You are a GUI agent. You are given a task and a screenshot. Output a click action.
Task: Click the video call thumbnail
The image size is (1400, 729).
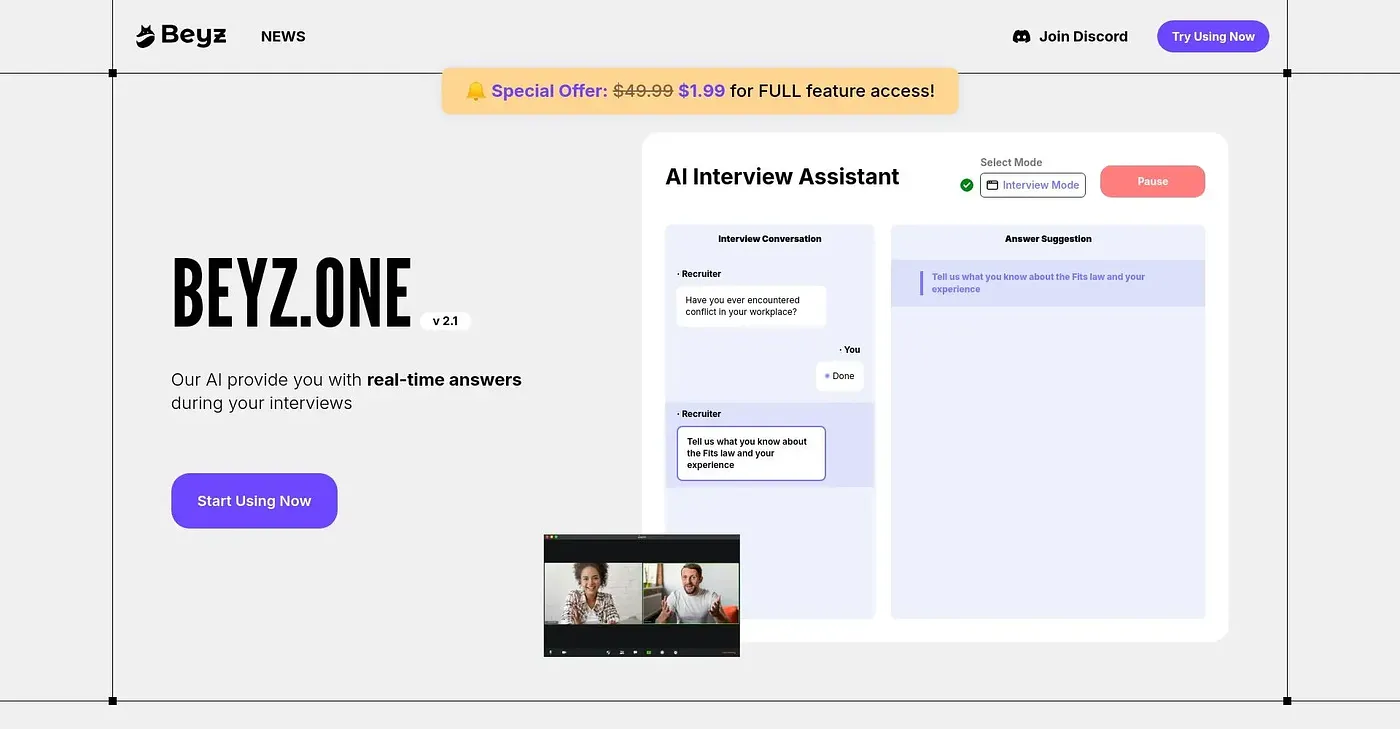tap(642, 596)
